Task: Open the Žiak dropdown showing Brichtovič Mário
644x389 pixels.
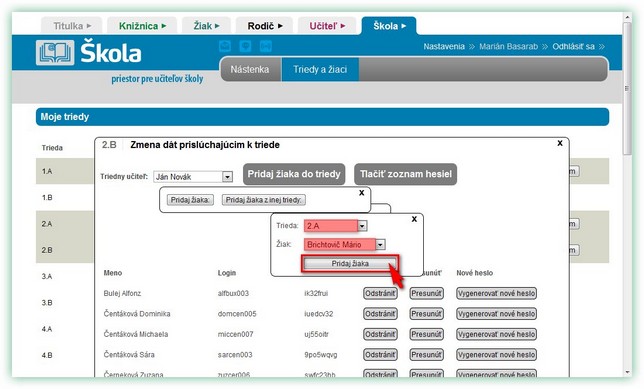Action: pos(380,244)
